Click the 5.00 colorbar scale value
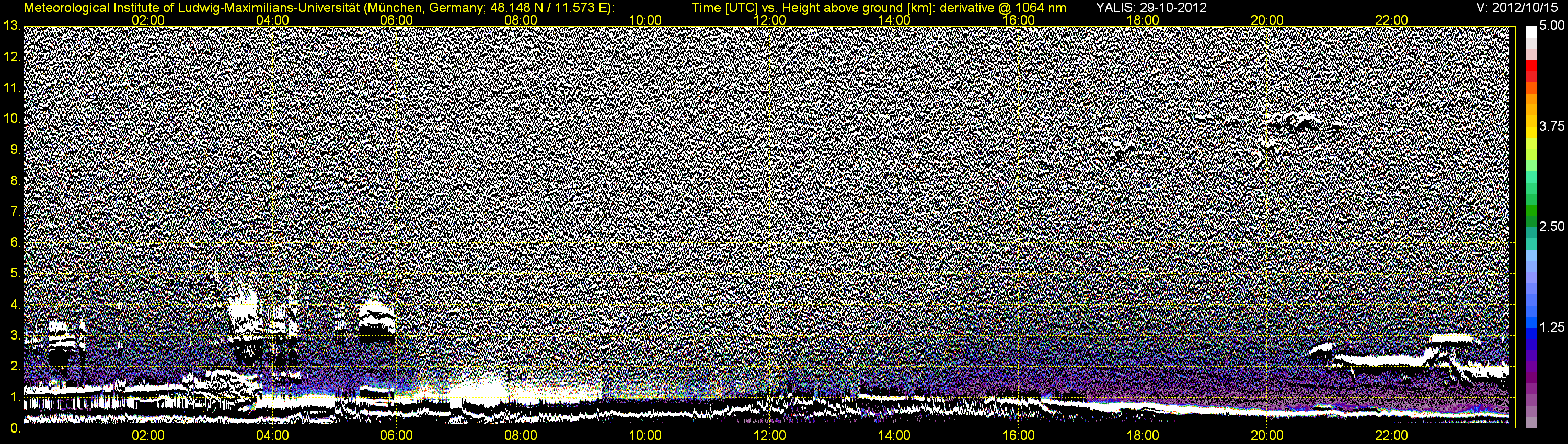 pyautogui.click(x=1552, y=26)
